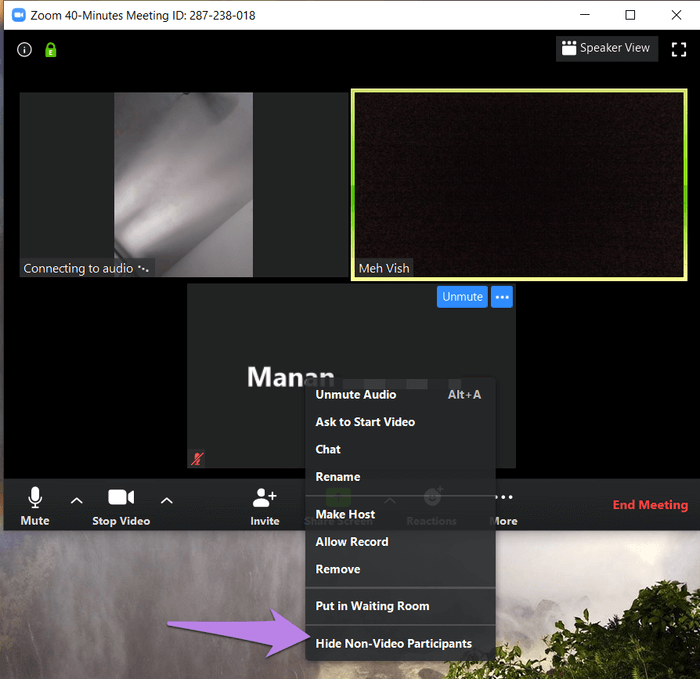The width and height of the screenshot is (700, 679).
Task: Expand video options arrow beside Stop Video
Action: click(x=167, y=500)
